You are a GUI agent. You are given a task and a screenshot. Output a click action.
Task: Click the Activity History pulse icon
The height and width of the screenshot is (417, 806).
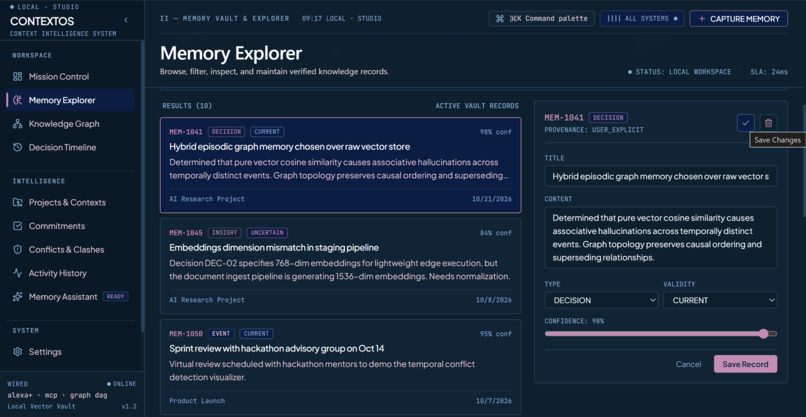point(17,274)
